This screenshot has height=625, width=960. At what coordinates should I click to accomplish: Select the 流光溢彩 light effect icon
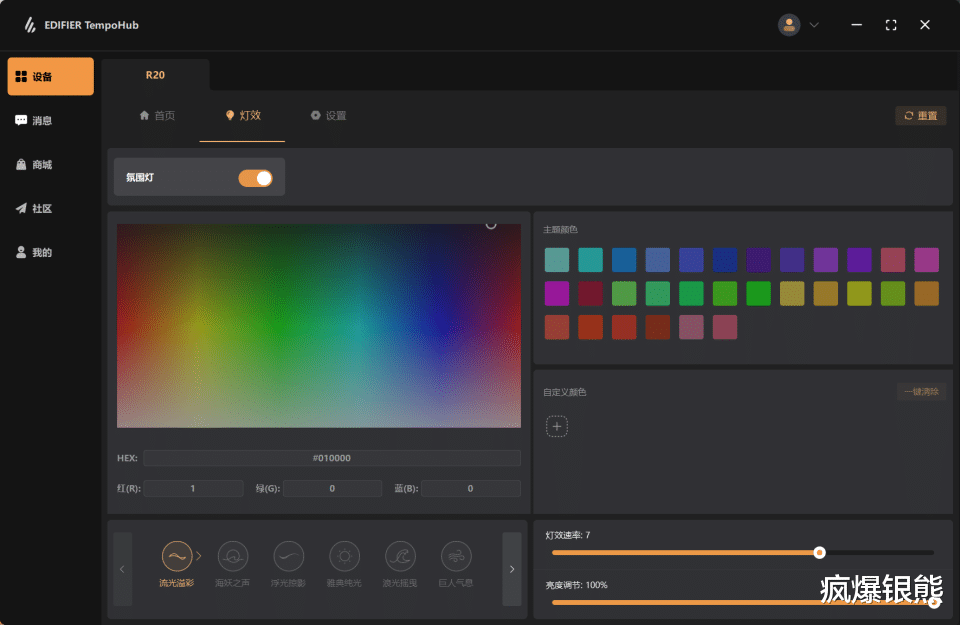[177, 556]
